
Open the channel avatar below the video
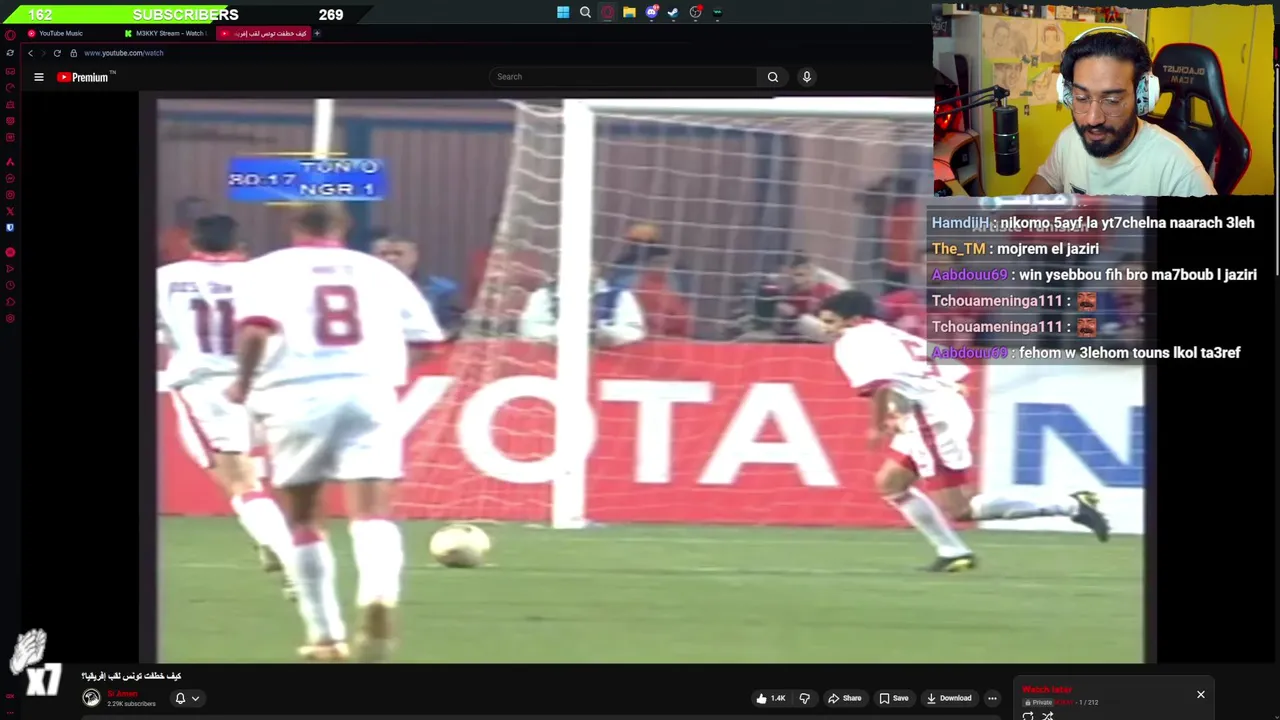(x=91, y=698)
